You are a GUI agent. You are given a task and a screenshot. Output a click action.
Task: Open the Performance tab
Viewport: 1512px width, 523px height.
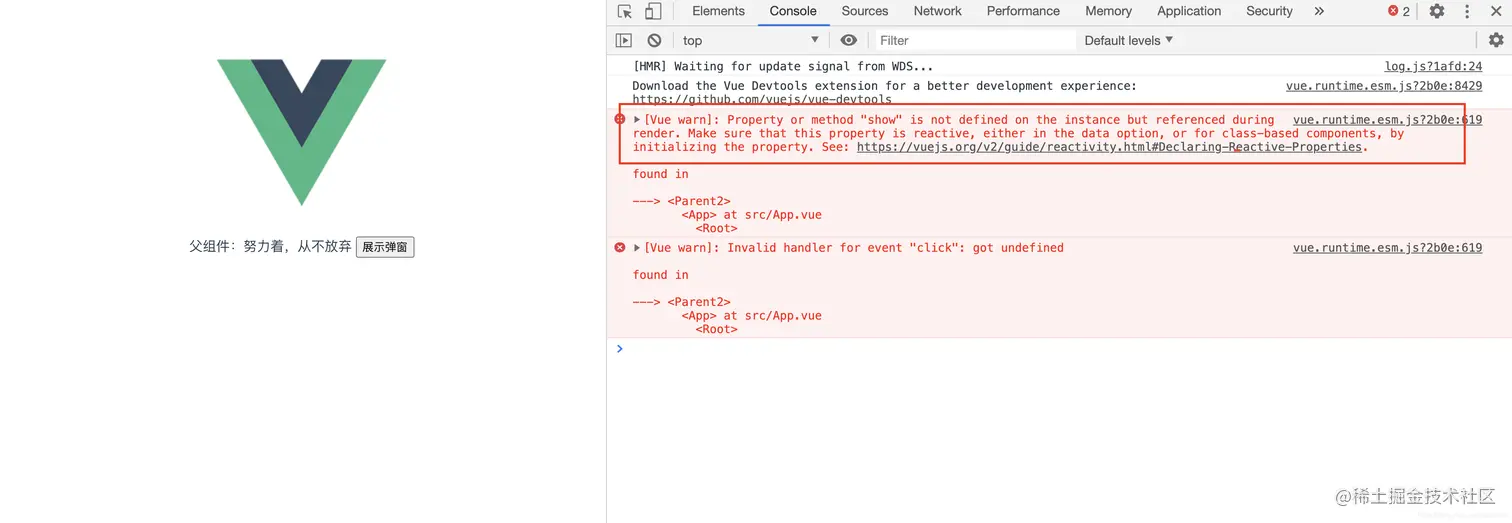(1023, 11)
